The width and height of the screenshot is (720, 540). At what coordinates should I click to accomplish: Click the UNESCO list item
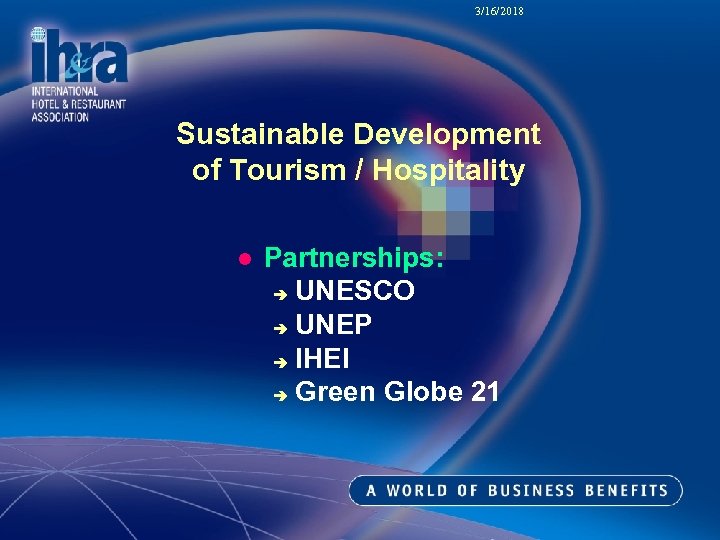coord(355,291)
